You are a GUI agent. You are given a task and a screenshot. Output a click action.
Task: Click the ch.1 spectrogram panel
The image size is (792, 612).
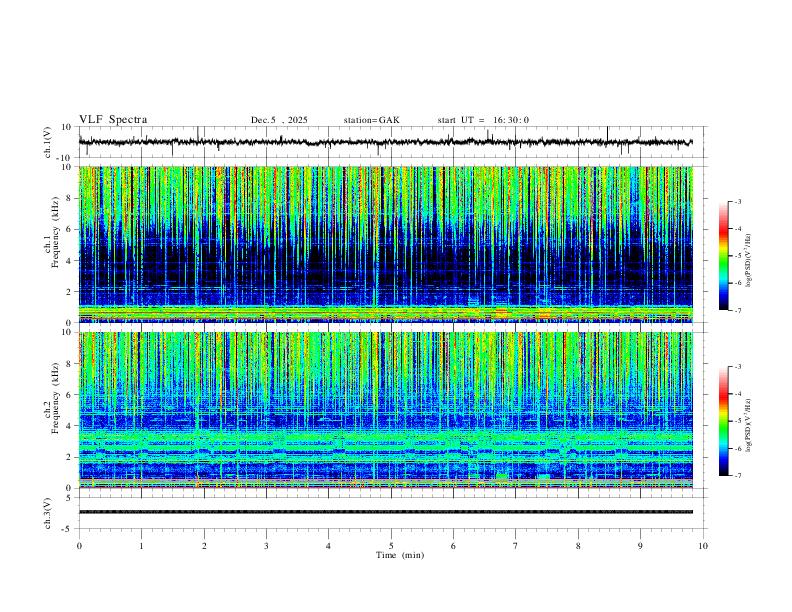pos(385,244)
